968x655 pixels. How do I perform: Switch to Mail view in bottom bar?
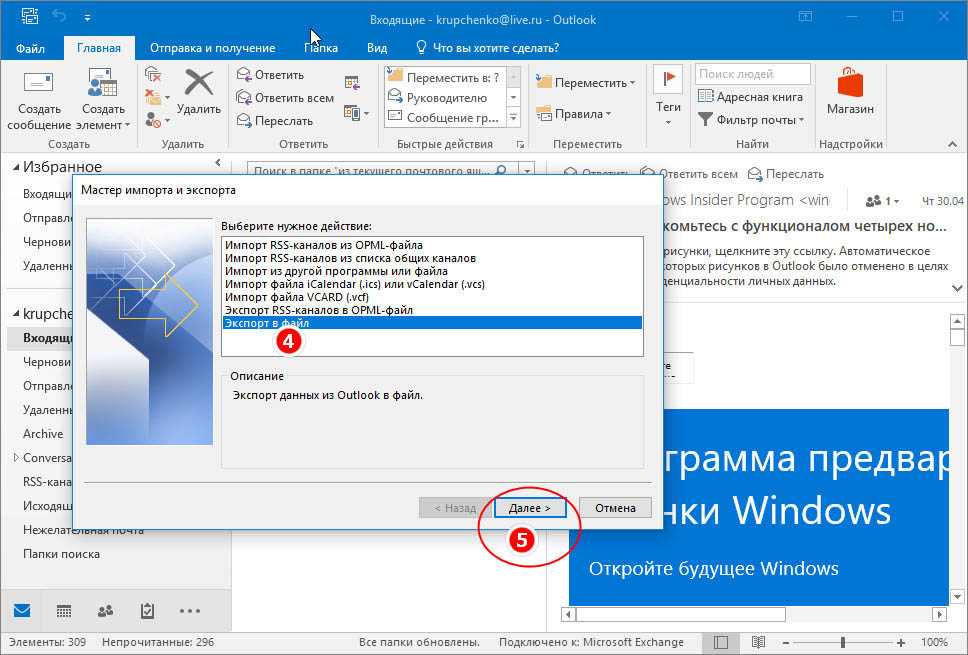[22, 611]
